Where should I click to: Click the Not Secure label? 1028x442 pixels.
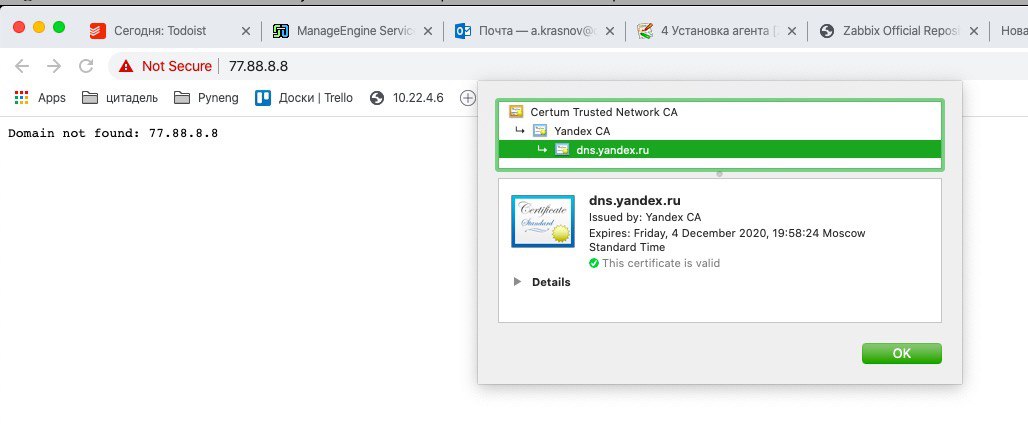click(176, 66)
